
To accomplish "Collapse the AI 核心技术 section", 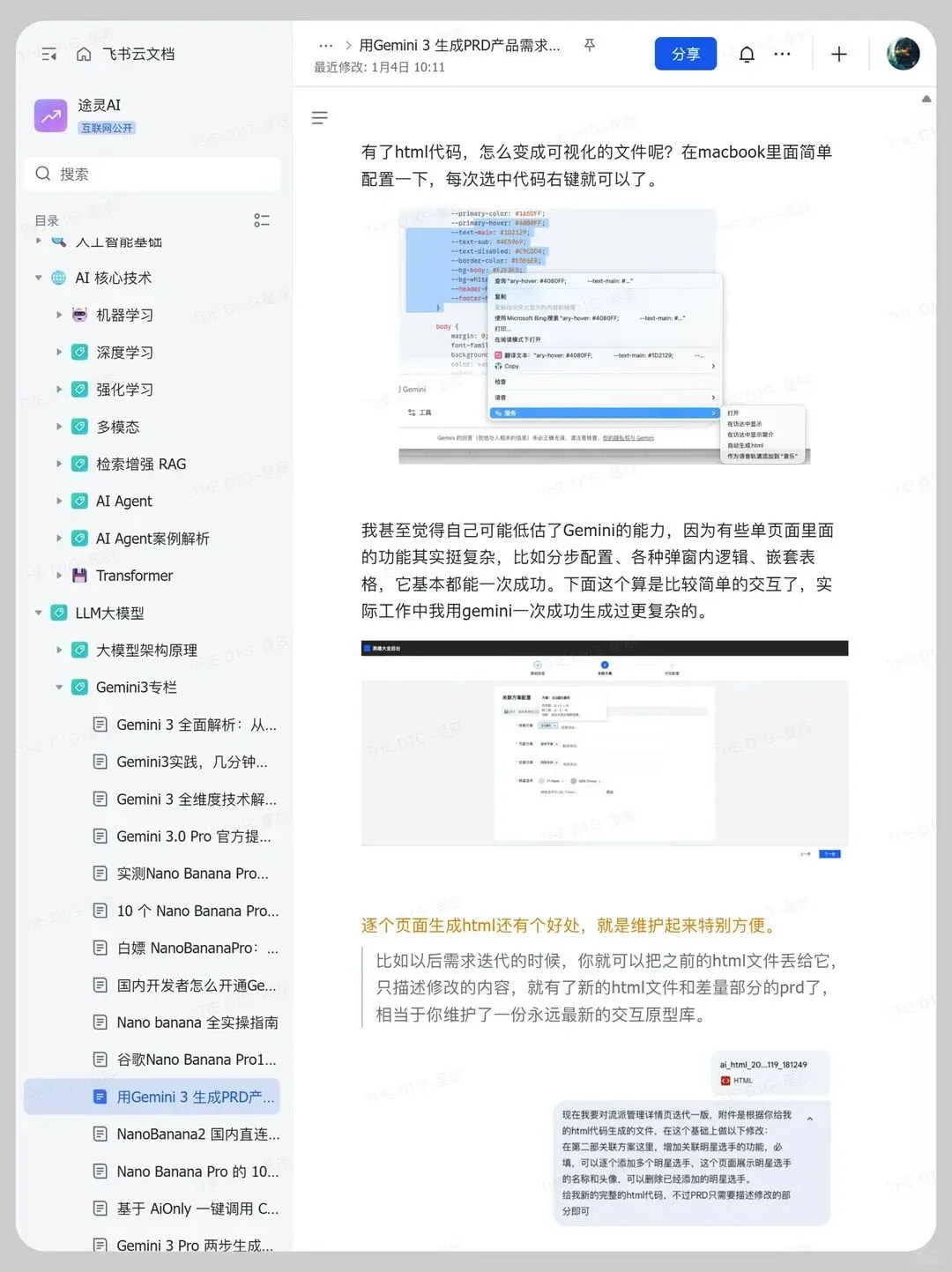I will pyautogui.click(x=38, y=278).
